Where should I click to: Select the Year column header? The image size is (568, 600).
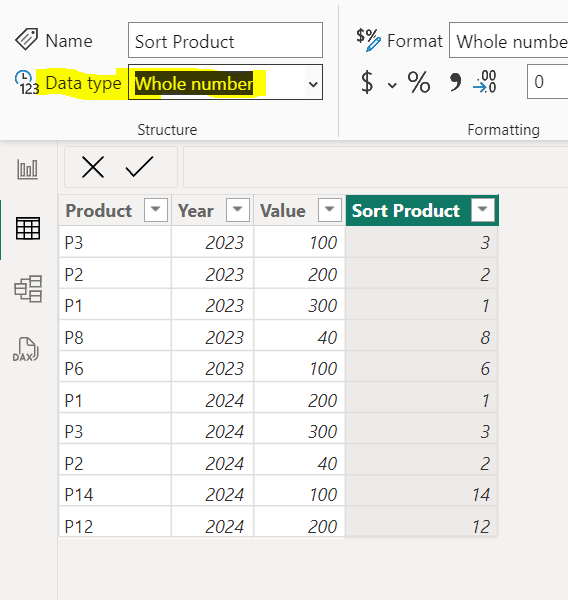[x=212, y=210]
